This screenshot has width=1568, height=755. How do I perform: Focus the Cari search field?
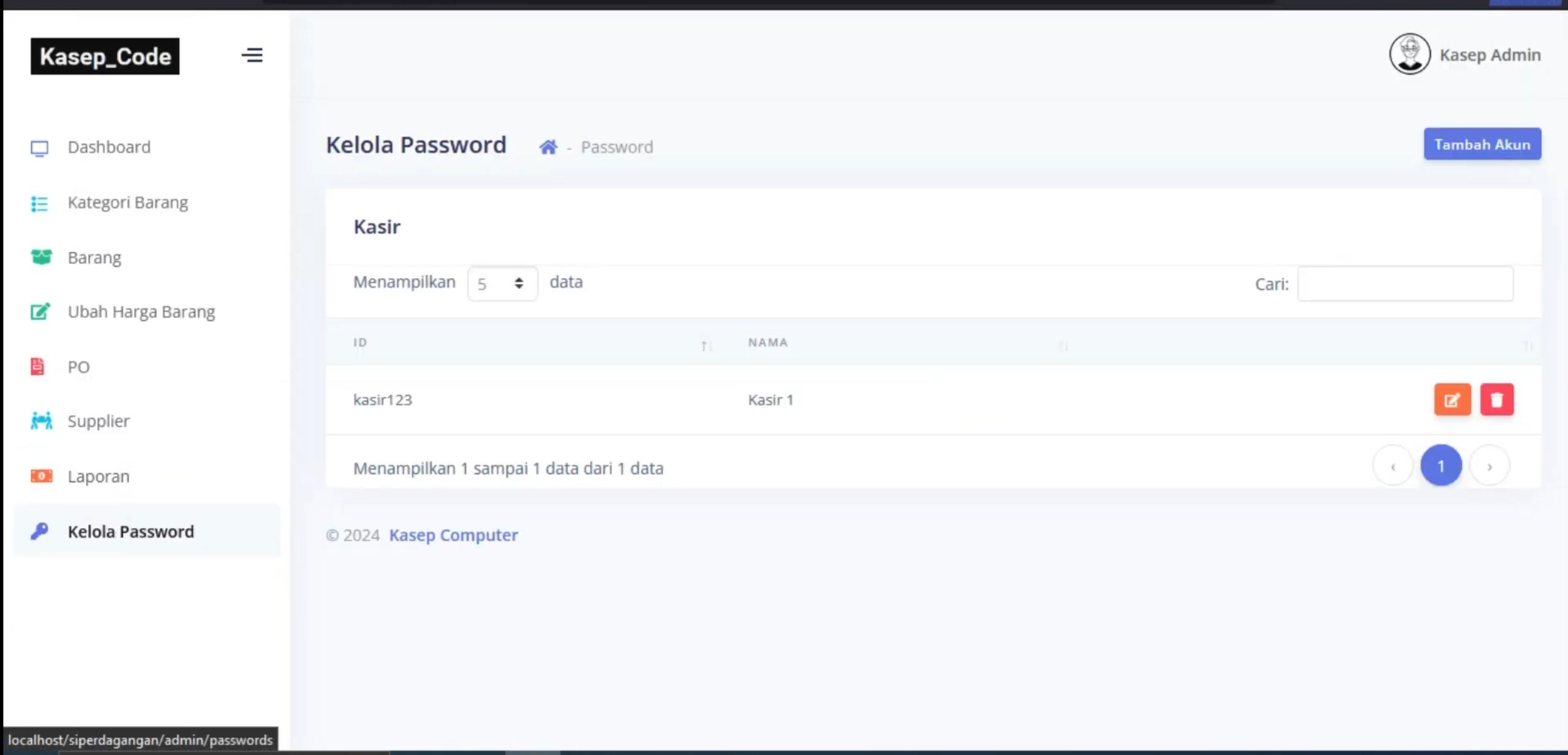point(1405,283)
